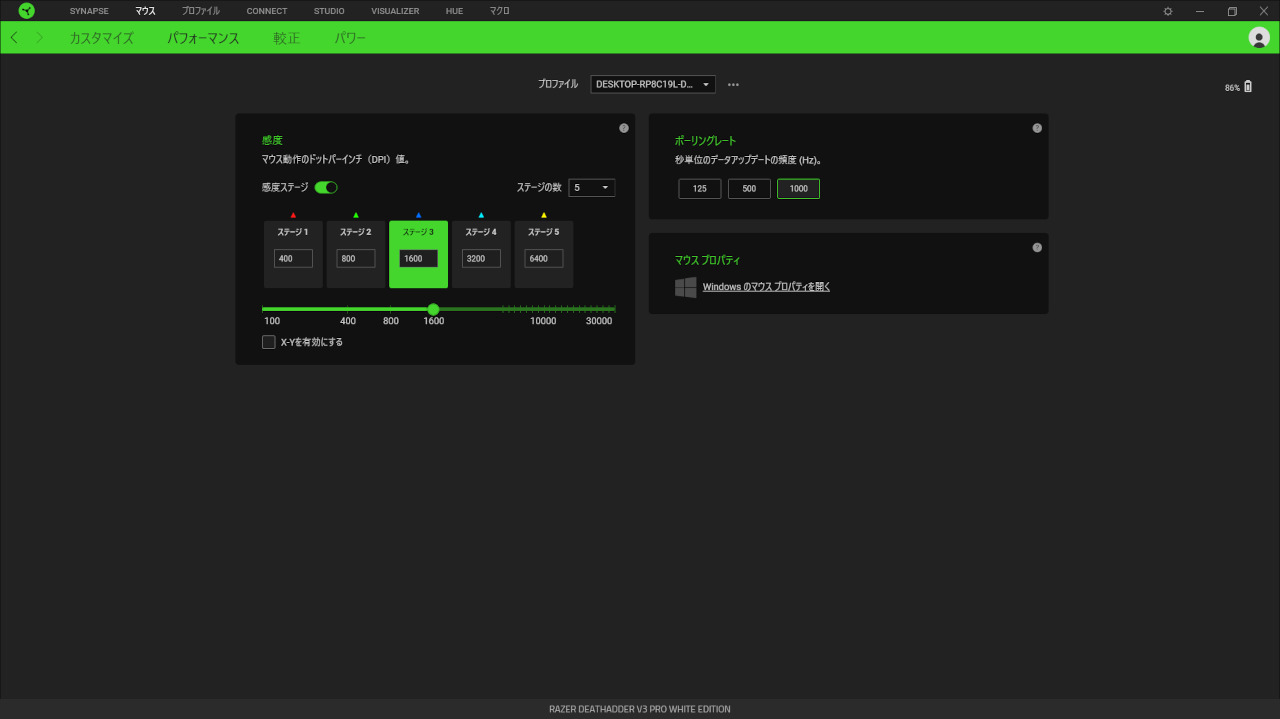
Task: Click the DPI slider handle
Action: coord(433,310)
